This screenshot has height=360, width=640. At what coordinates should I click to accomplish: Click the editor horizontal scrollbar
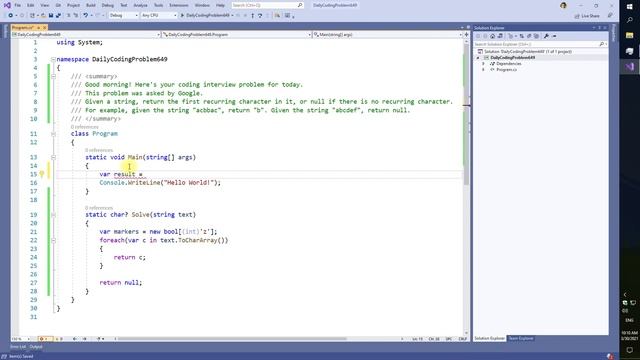coord(233,339)
